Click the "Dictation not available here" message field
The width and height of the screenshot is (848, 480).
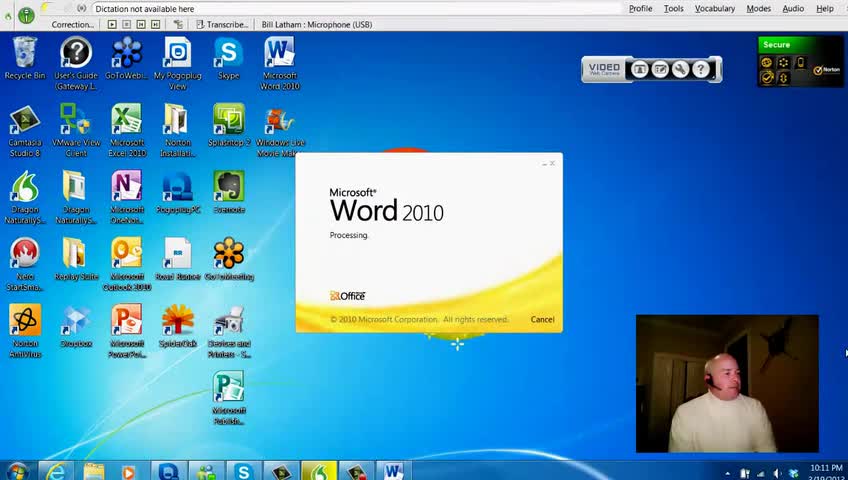coord(357,9)
